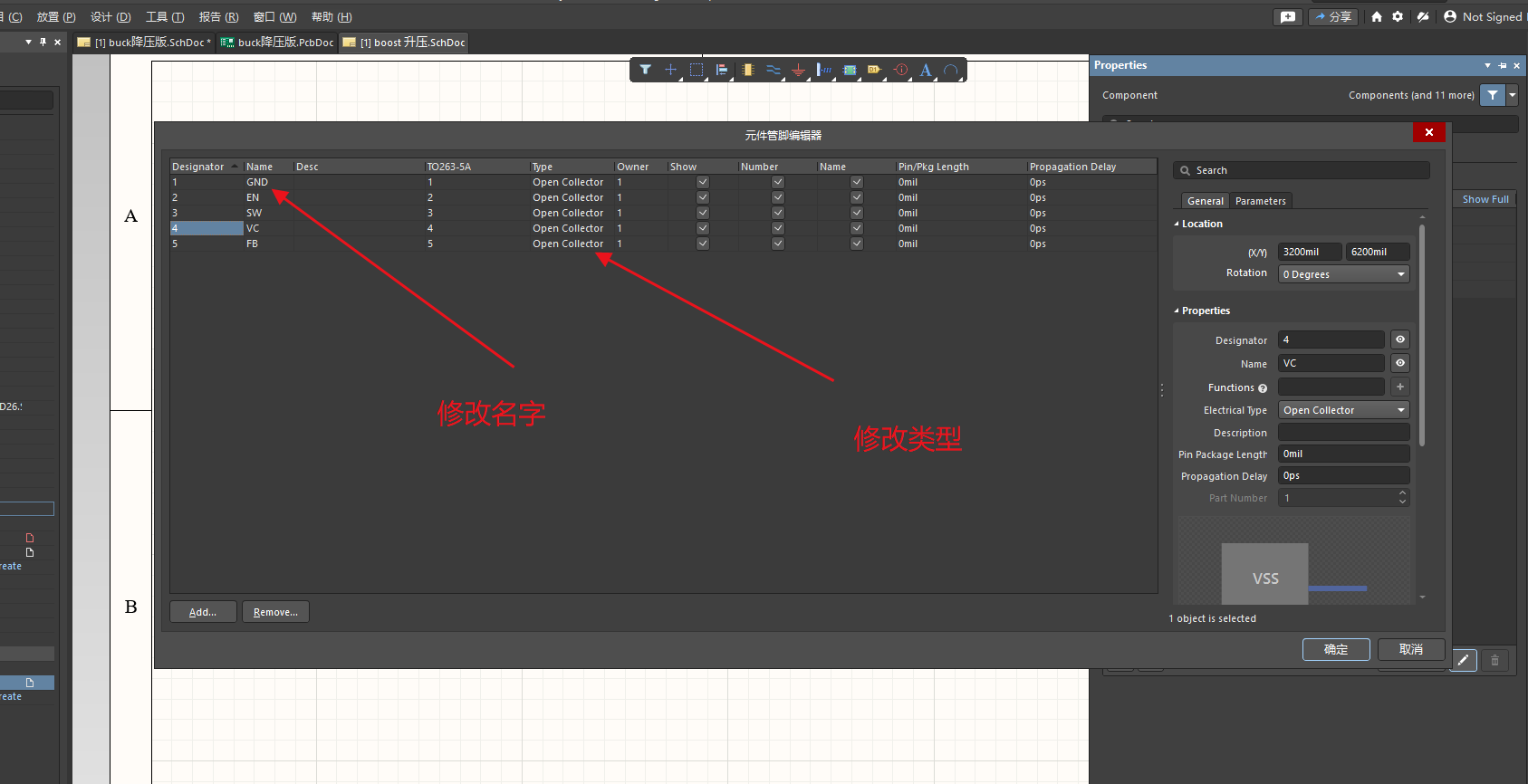Open the Electrical Type Open Collector dropdown
This screenshot has width=1528, height=784.
coord(1344,410)
